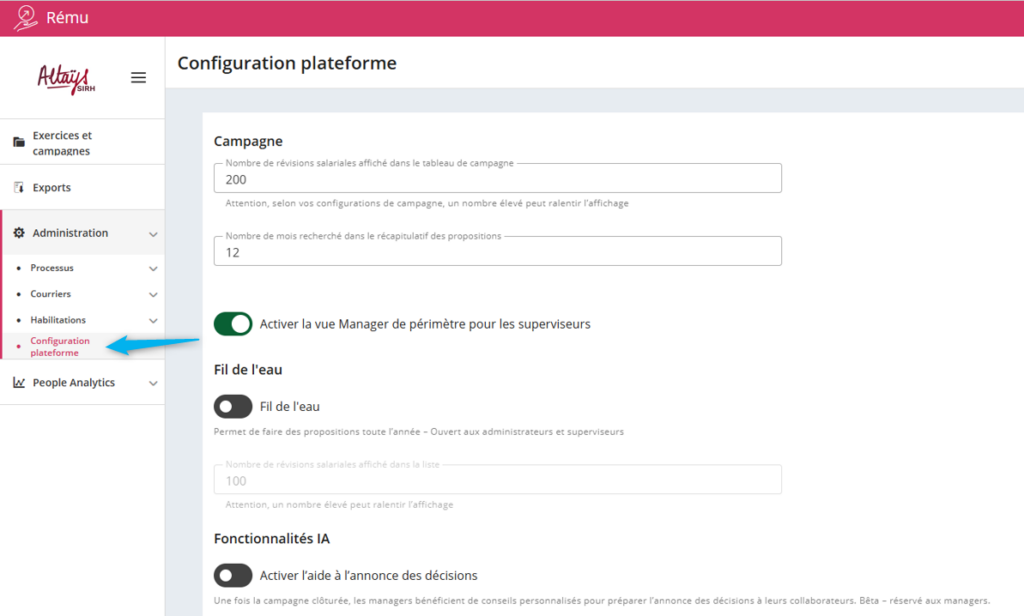This screenshot has height=616, width=1024.
Task: Collapse the Administration section chevron
Action: [153, 234]
